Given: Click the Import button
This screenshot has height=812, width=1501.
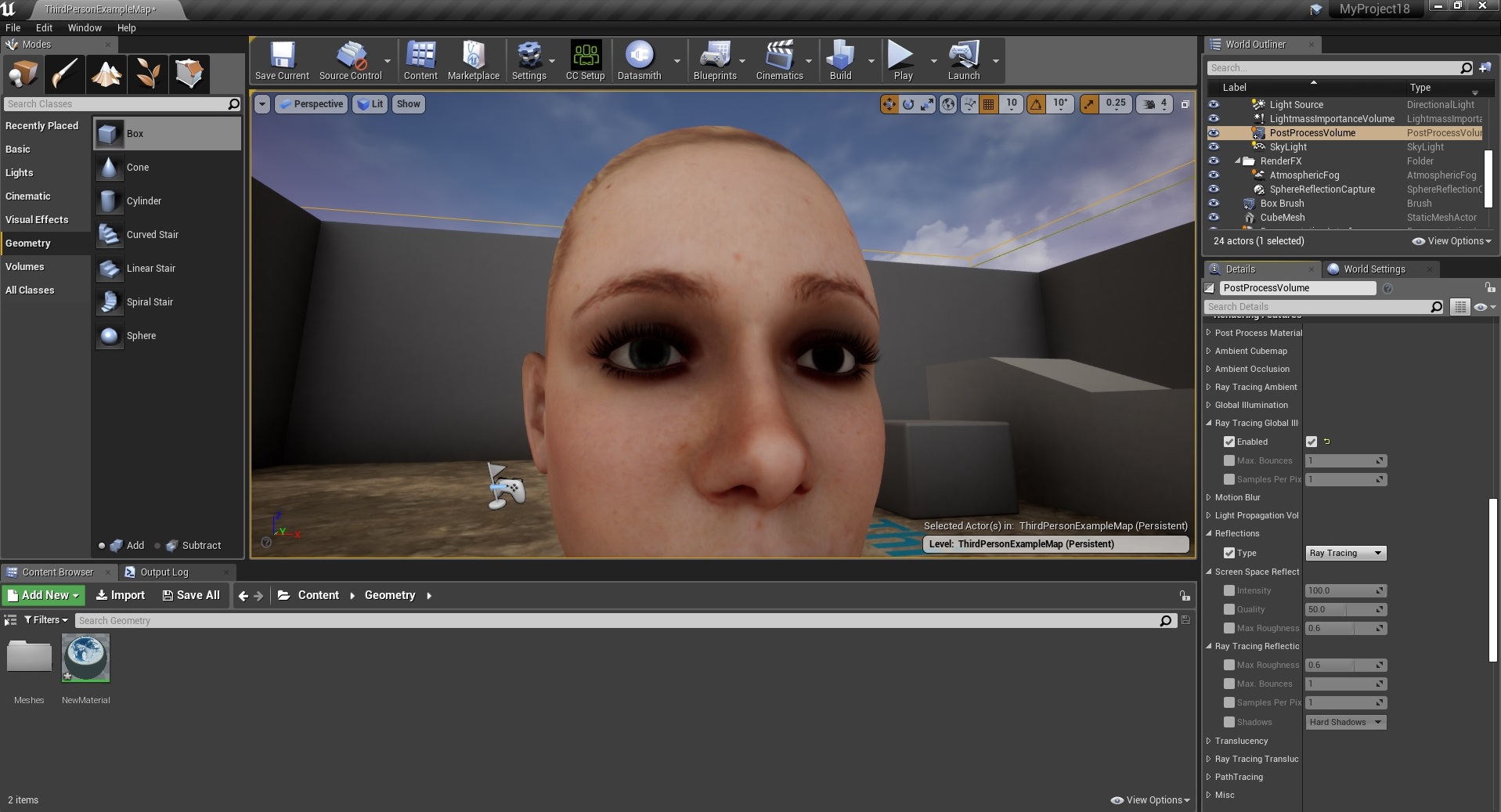Looking at the screenshot, I should [121, 595].
